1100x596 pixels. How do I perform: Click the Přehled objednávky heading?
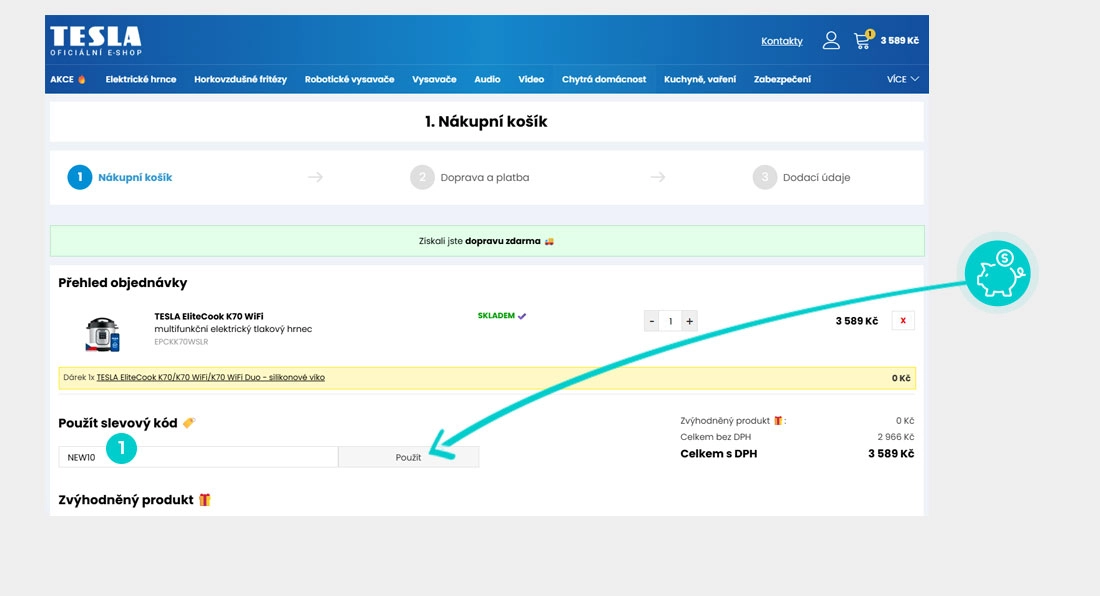[x=123, y=283]
